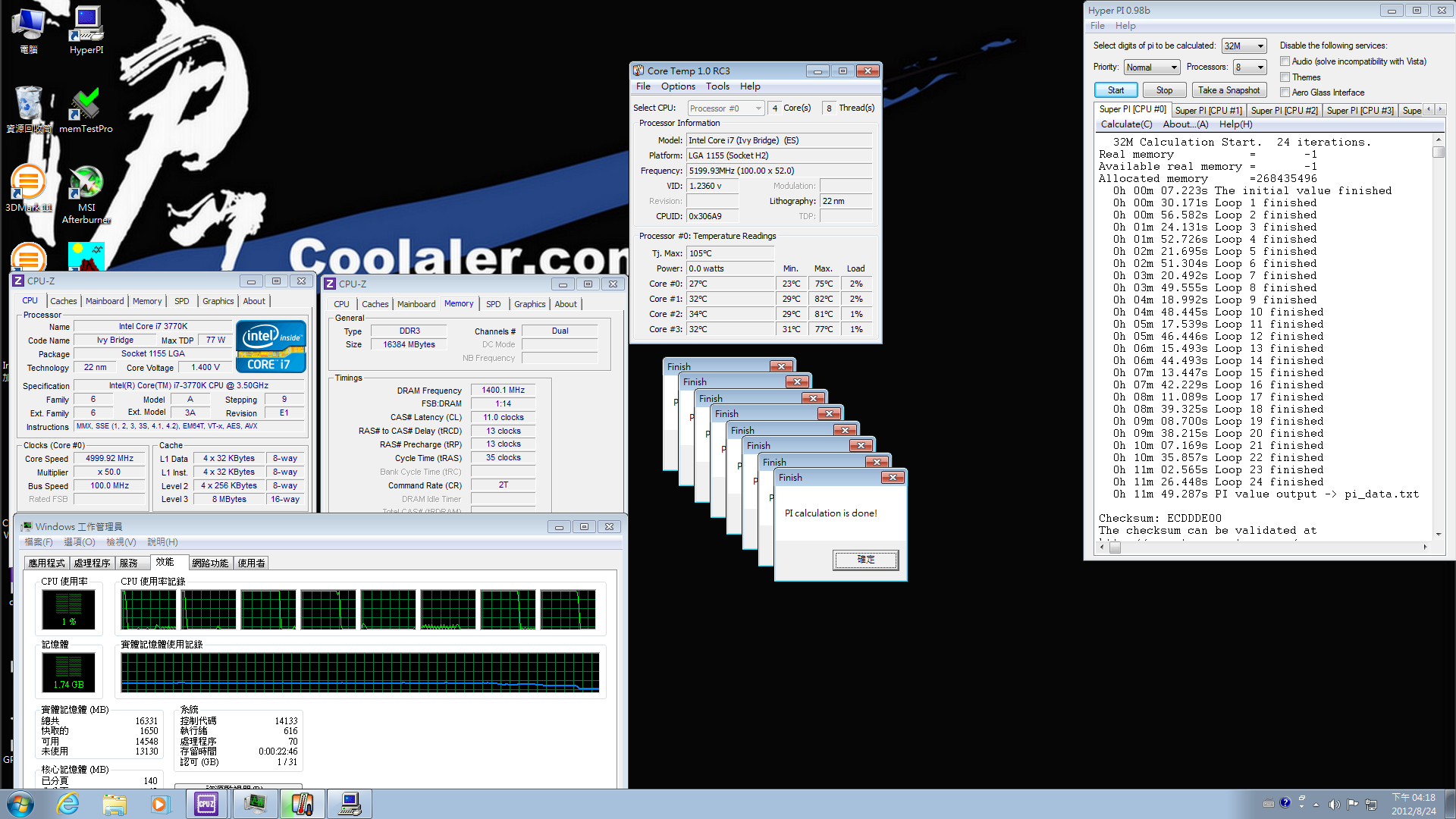Open Windows Media Player from taskbar

pos(160,804)
